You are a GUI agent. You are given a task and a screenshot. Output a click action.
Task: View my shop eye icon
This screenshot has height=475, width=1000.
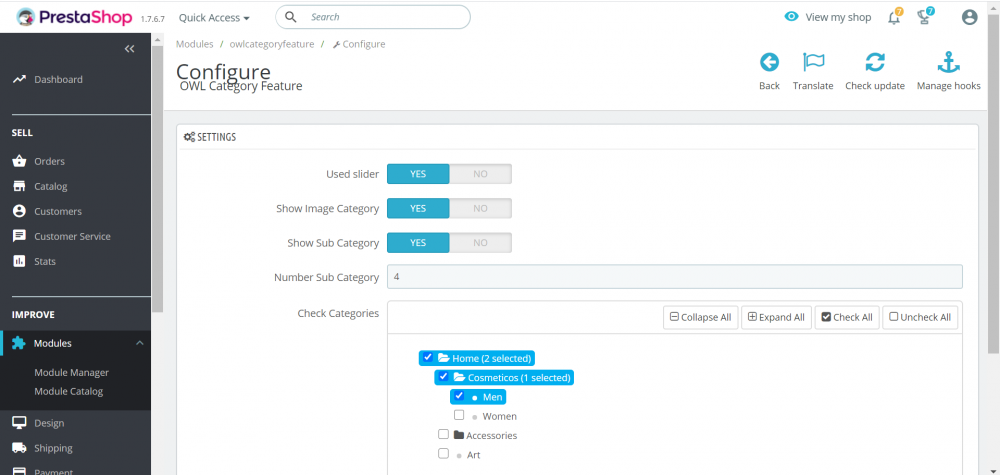[x=791, y=17]
